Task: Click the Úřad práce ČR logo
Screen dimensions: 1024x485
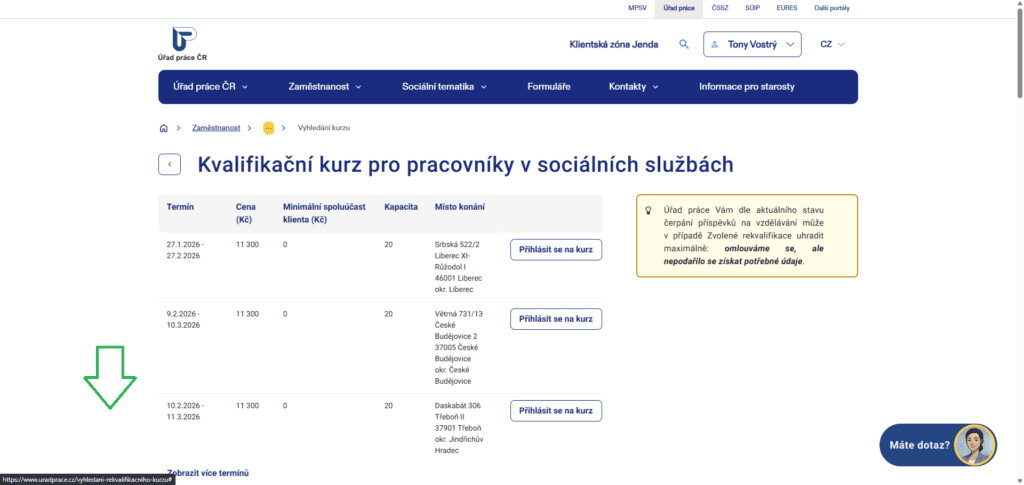Action: (x=183, y=44)
